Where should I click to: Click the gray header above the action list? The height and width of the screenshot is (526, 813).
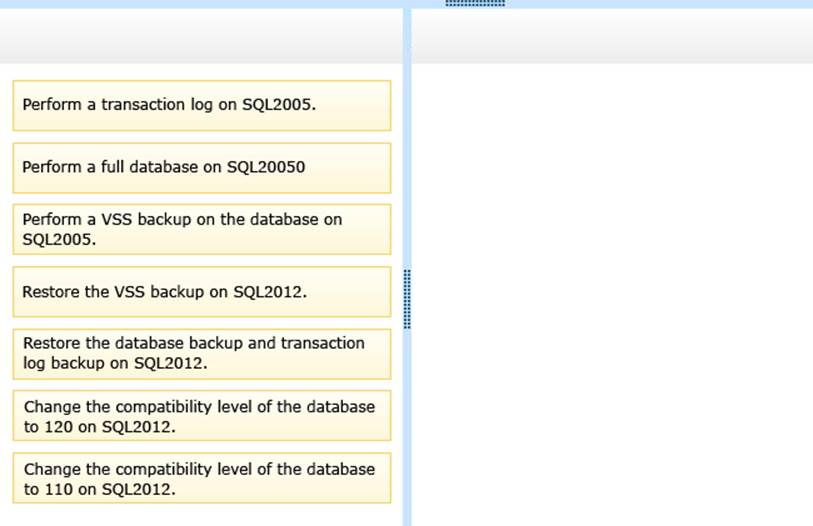pos(200,37)
